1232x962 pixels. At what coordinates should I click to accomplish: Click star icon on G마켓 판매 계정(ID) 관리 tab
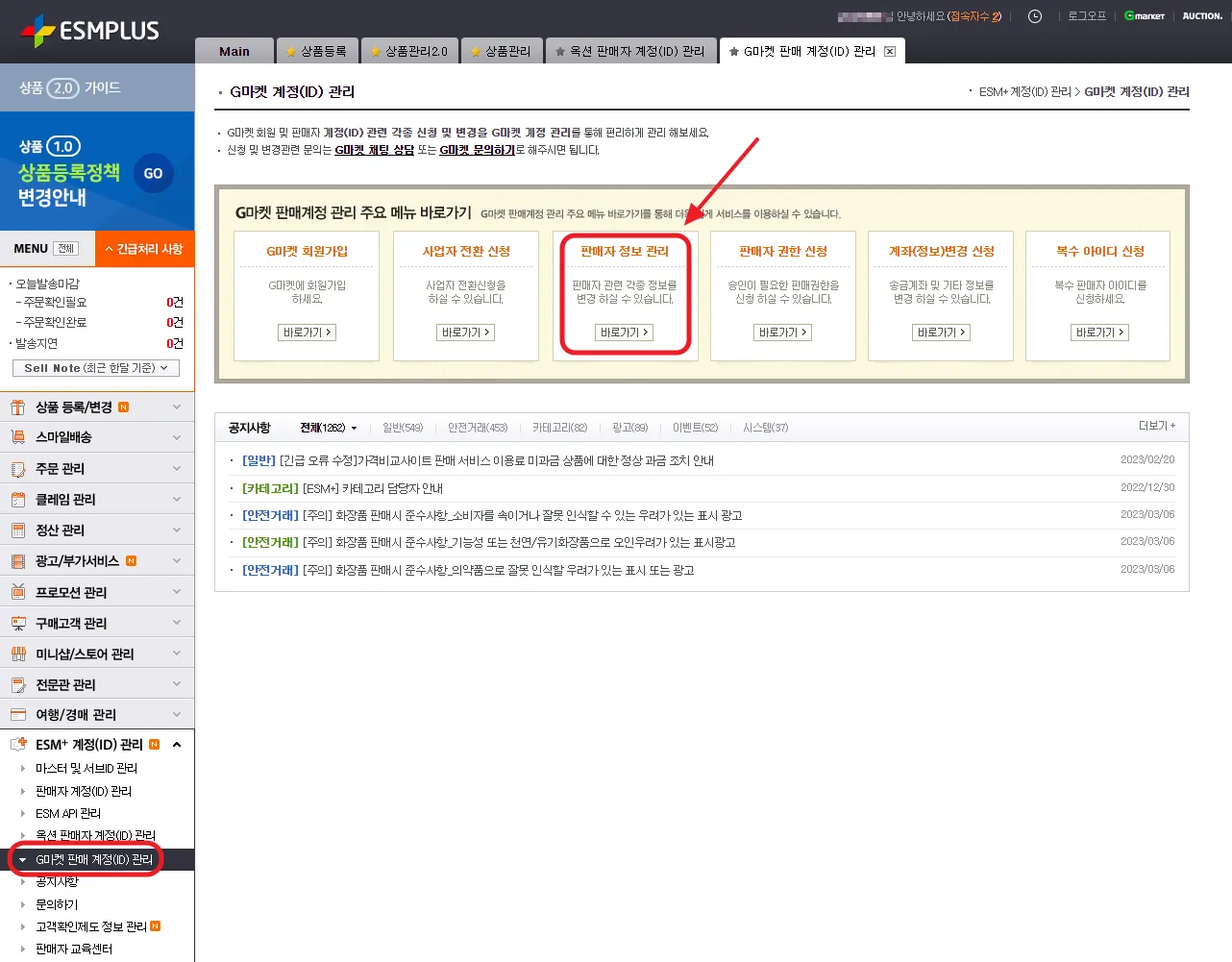coord(734,52)
